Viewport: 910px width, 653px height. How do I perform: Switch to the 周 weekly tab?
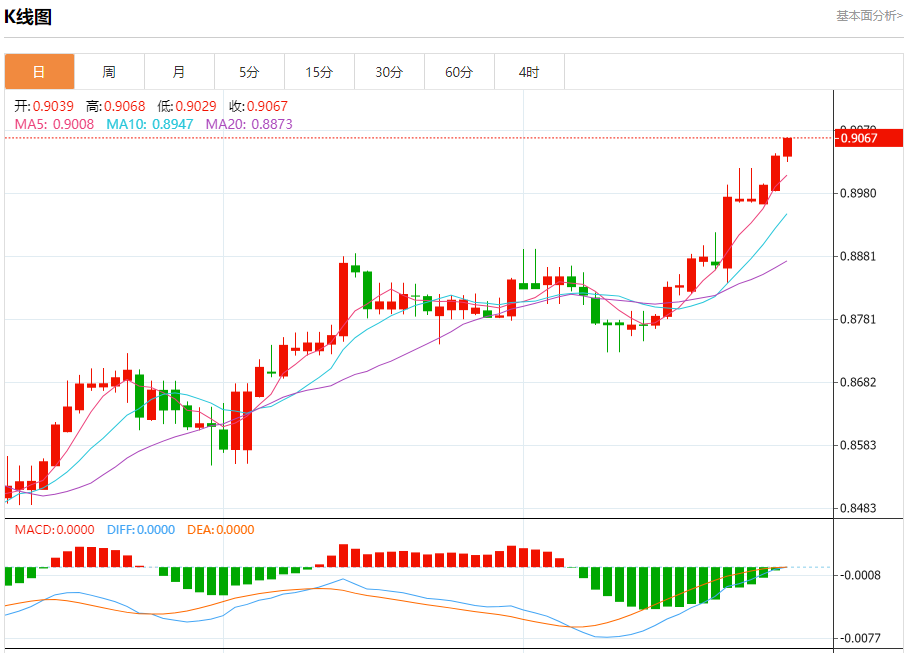(109, 72)
